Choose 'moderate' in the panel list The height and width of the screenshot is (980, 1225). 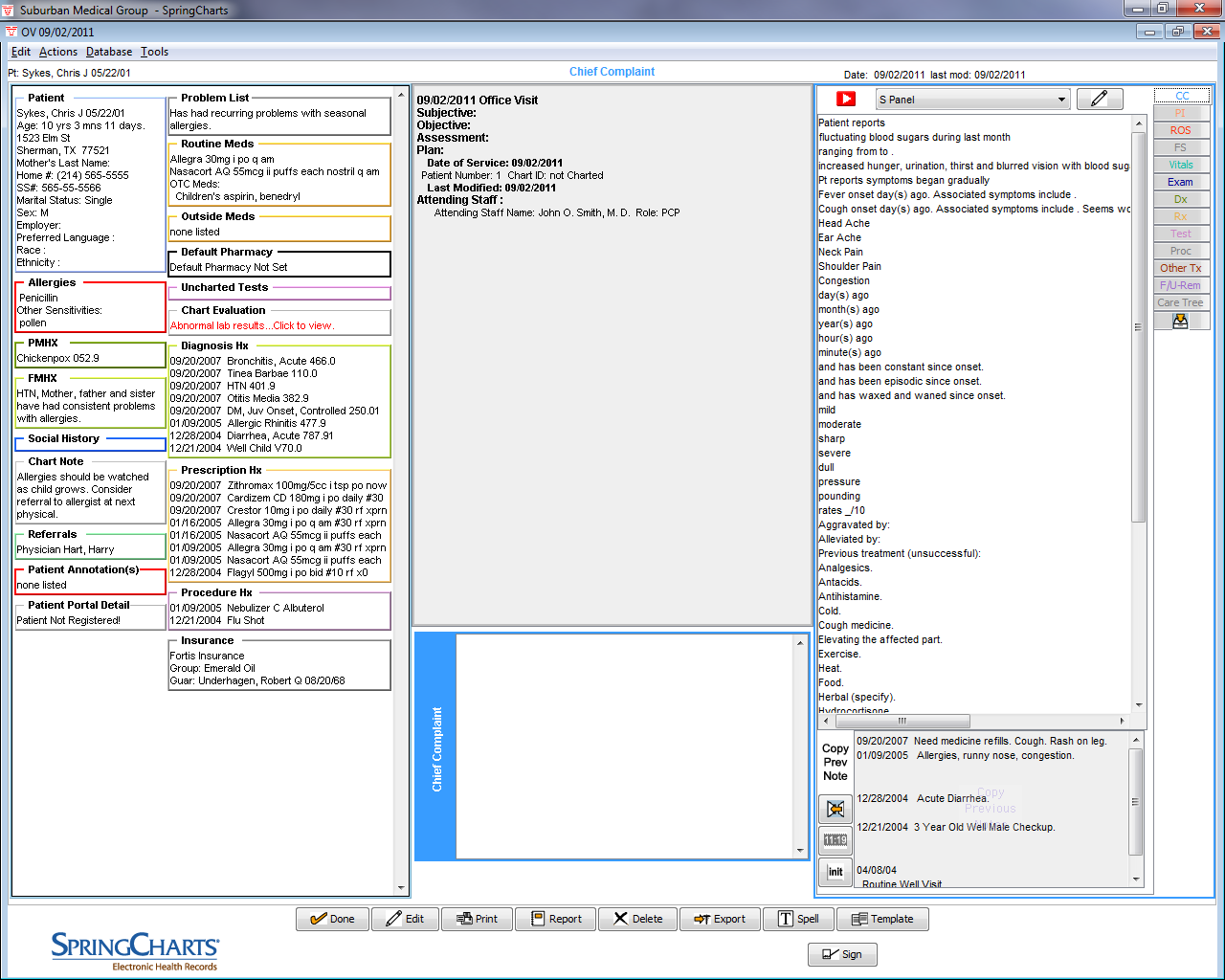(x=839, y=424)
